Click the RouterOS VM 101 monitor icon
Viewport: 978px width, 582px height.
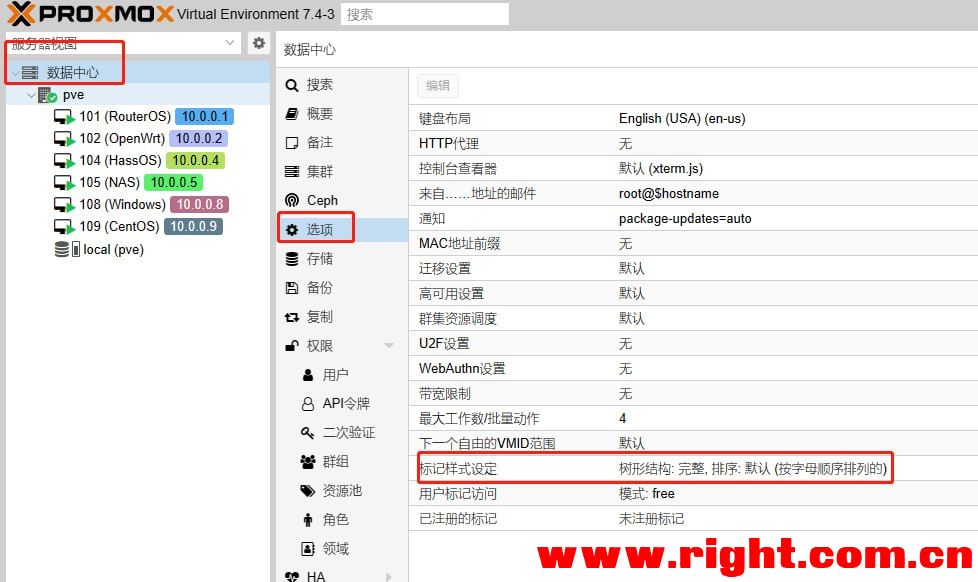64,117
